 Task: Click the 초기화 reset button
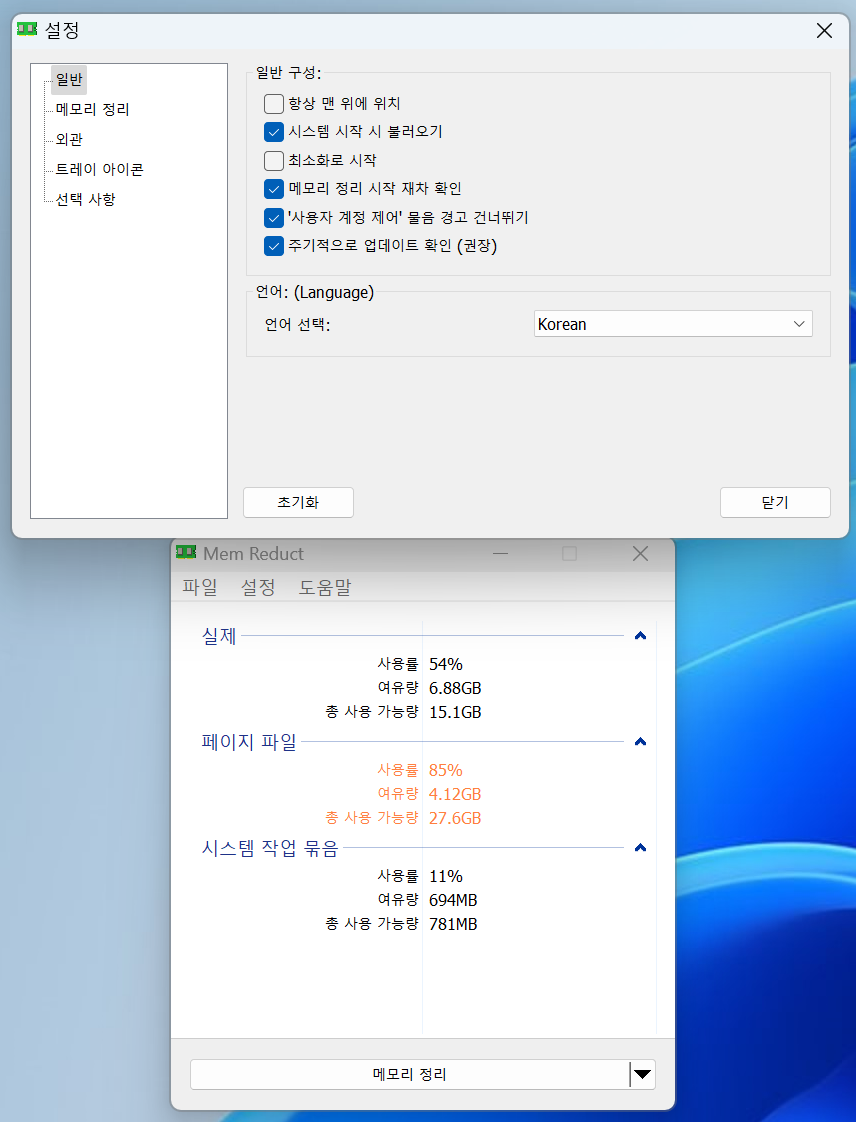298,502
